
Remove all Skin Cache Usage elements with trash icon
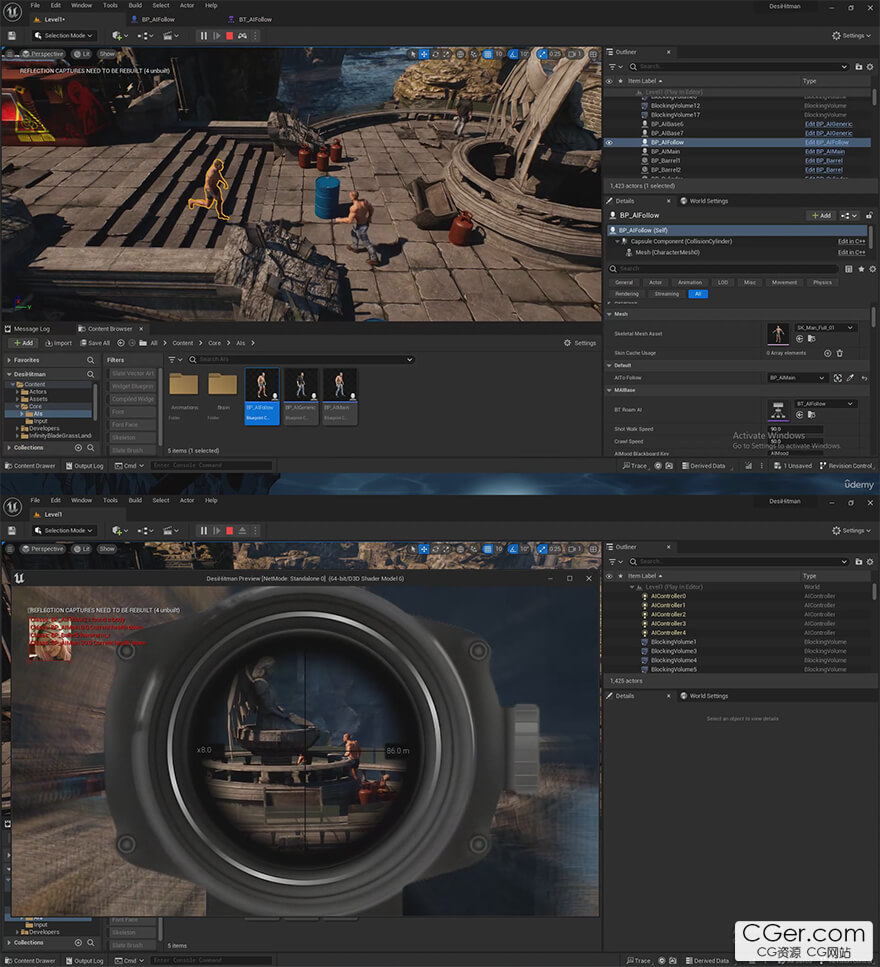click(x=839, y=353)
